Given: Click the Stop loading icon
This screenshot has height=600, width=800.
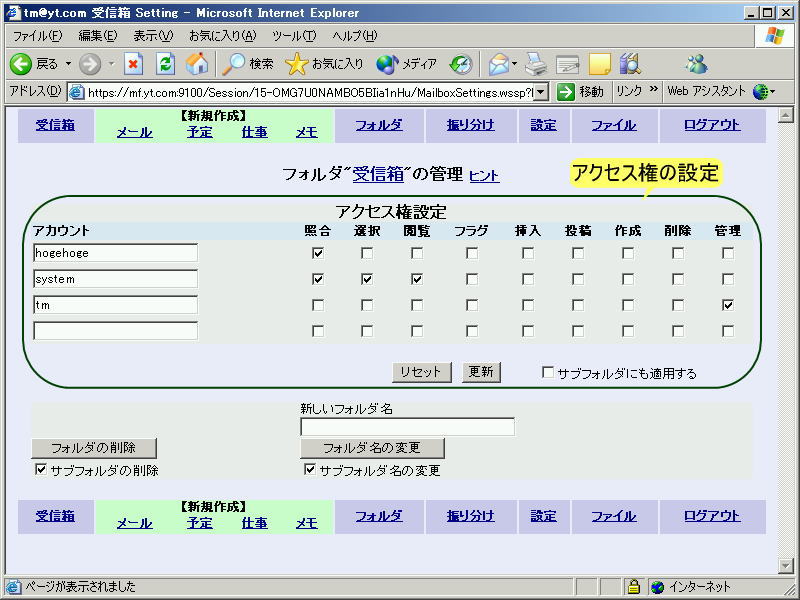Looking at the screenshot, I should [134, 64].
